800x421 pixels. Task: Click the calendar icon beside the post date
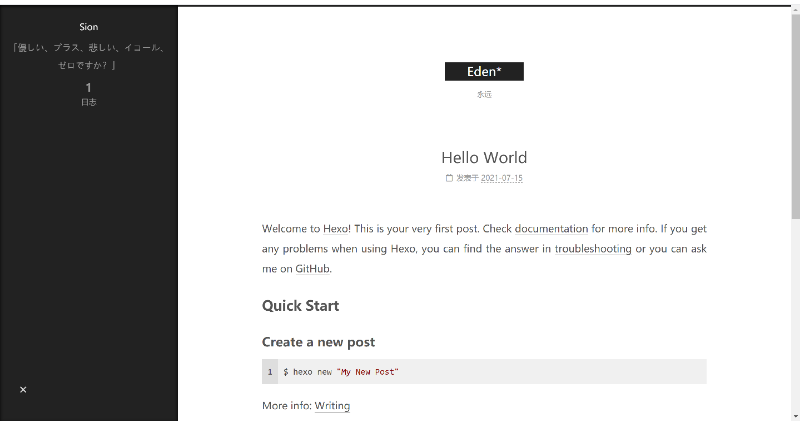coord(449,178)
